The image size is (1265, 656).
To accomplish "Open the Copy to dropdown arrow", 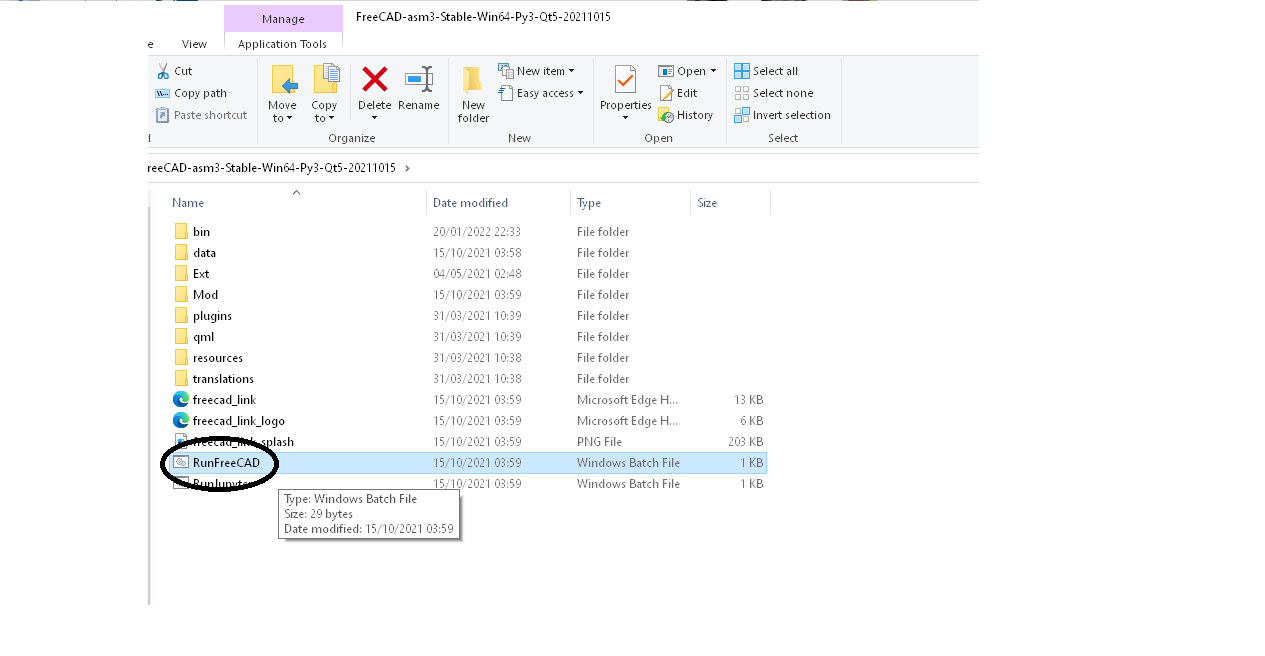I will 331,118.
